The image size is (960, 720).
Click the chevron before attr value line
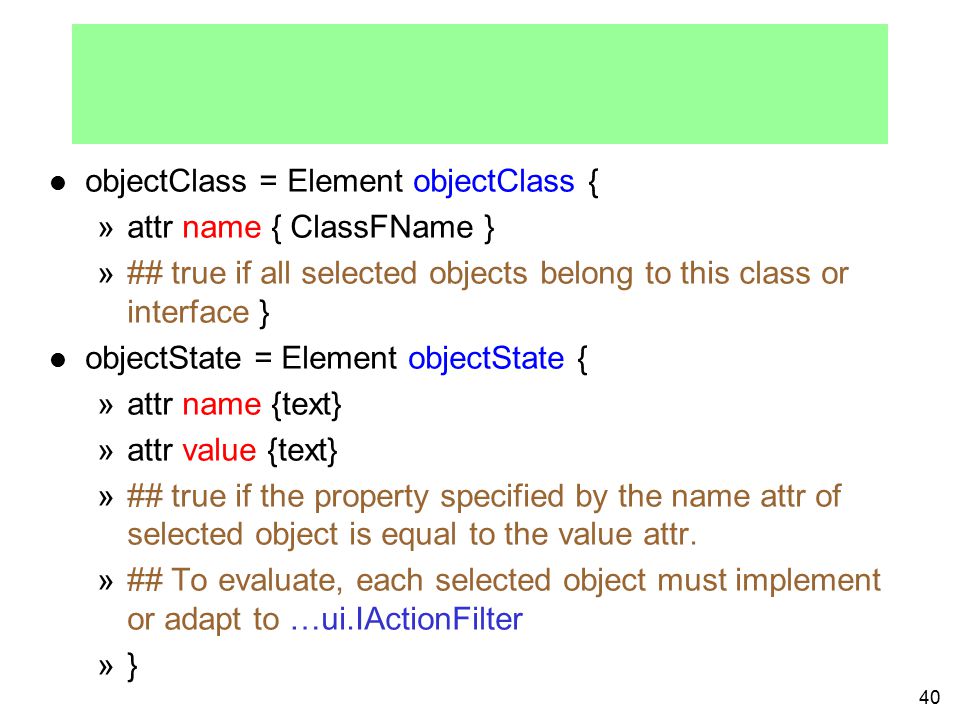click(106, 452)
